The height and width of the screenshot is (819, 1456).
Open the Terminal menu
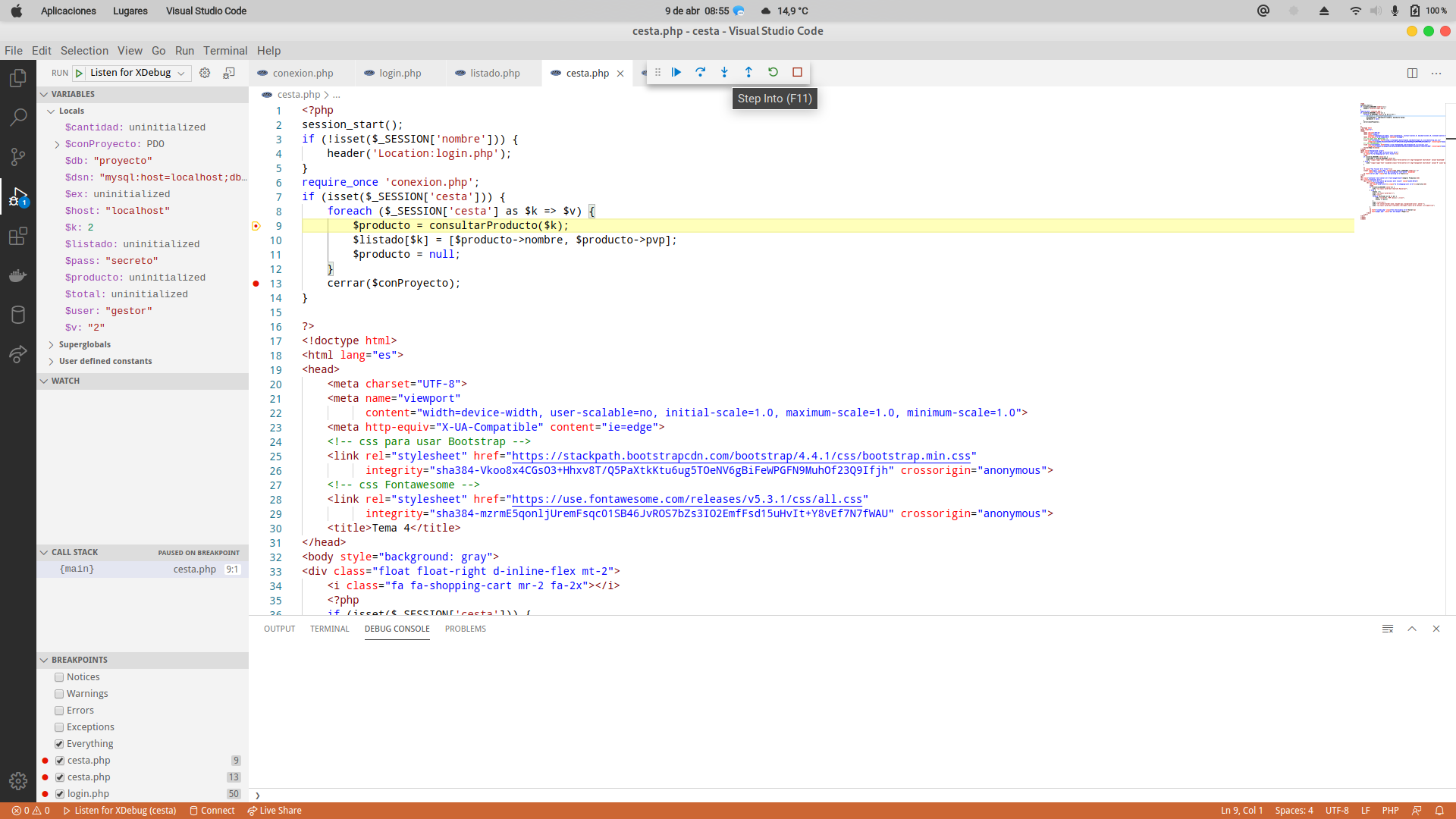[x=225, y=51]
